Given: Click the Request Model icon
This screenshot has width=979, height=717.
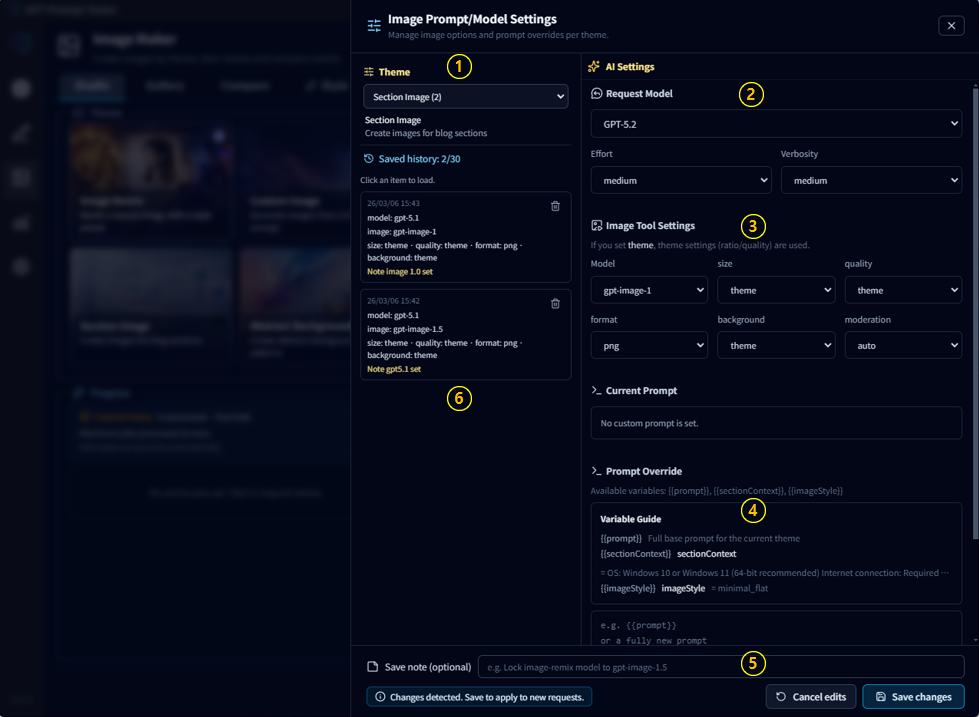Looking at the screenshot, I should (597, 94).
